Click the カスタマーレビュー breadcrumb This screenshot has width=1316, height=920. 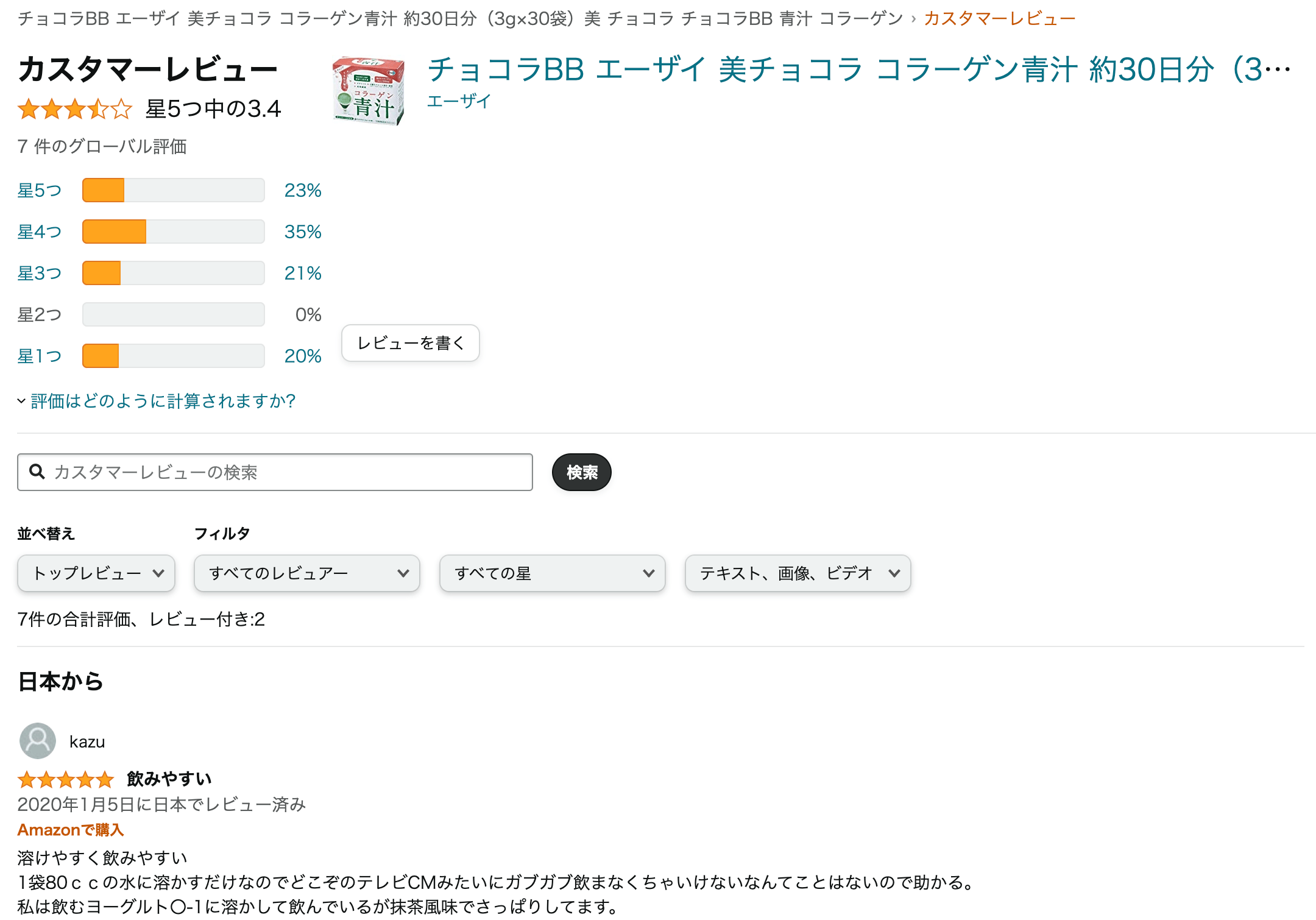(x=1000, y=19)
